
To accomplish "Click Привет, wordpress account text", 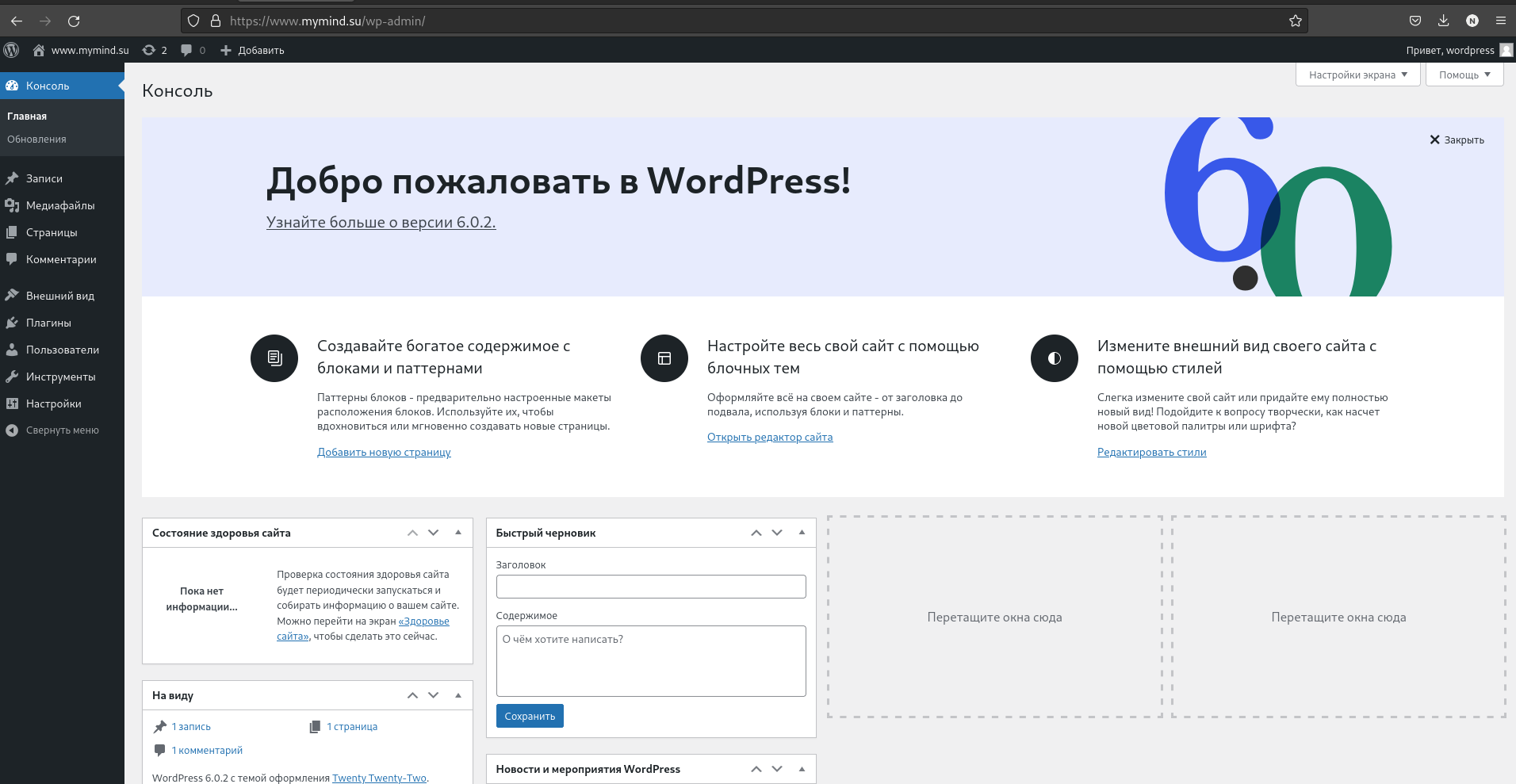I will tap(1450, 50).
